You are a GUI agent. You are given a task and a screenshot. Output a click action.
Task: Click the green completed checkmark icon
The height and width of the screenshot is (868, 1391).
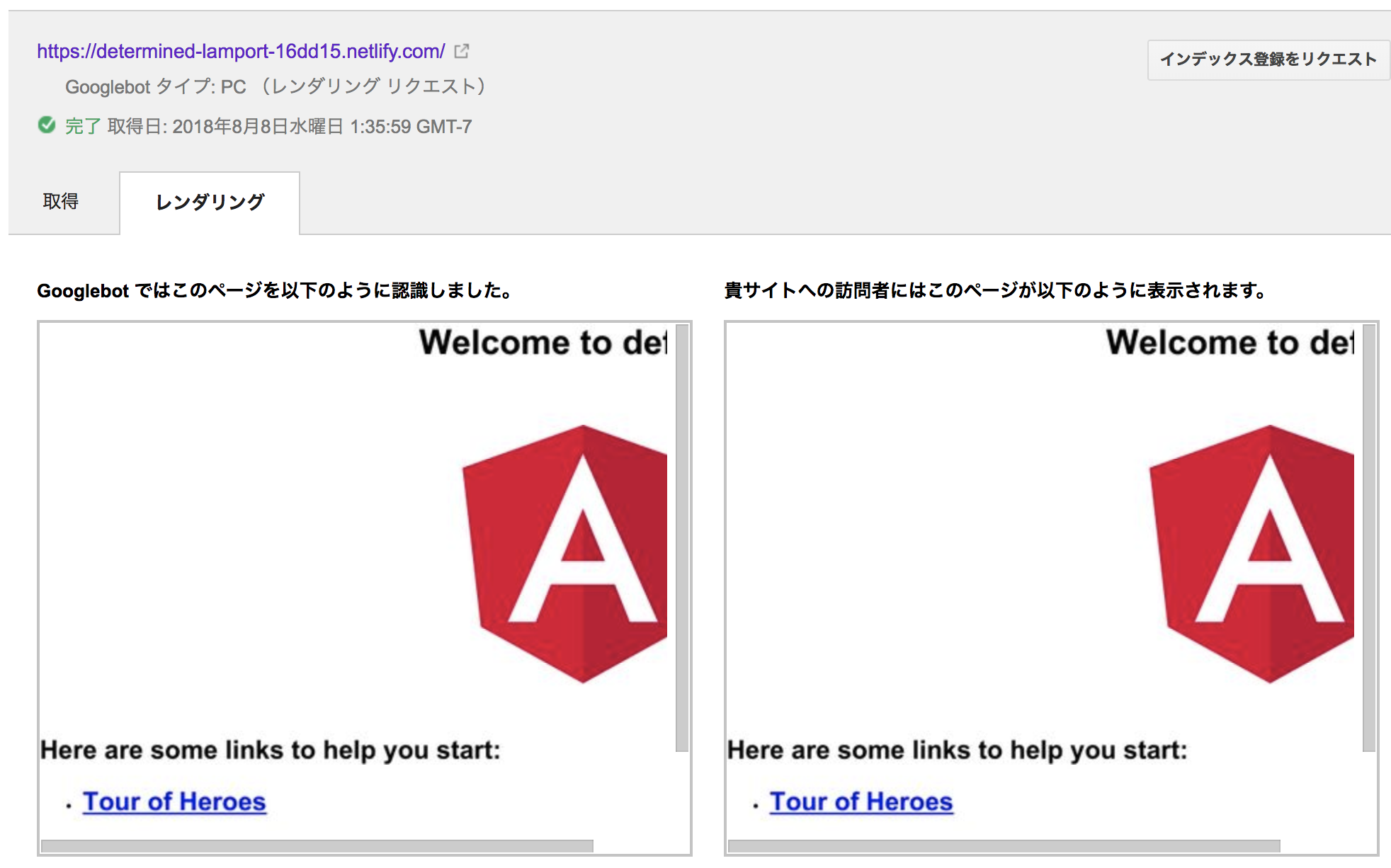(47, 125)
